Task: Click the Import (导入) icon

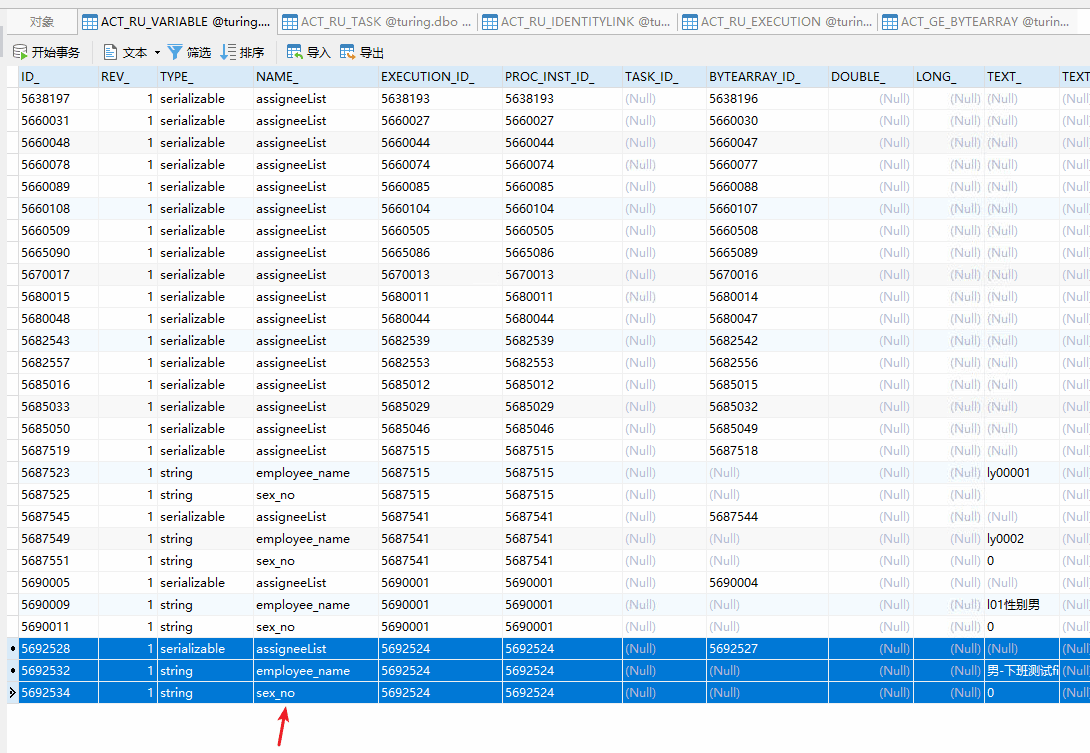Action: pos(295,52)
